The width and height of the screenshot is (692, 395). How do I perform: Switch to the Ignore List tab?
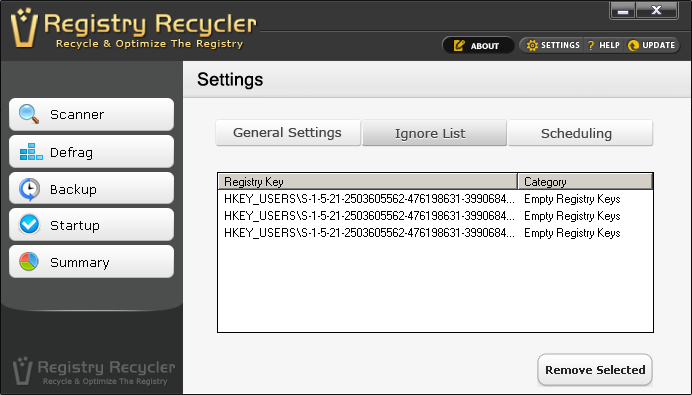pyautogui.click(x=434, y=133)
